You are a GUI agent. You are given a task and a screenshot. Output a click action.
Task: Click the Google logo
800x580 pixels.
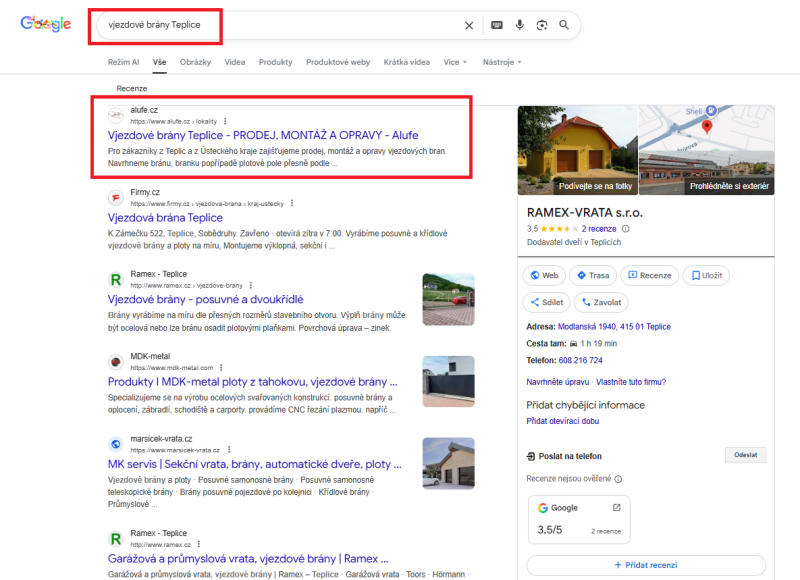46,24
